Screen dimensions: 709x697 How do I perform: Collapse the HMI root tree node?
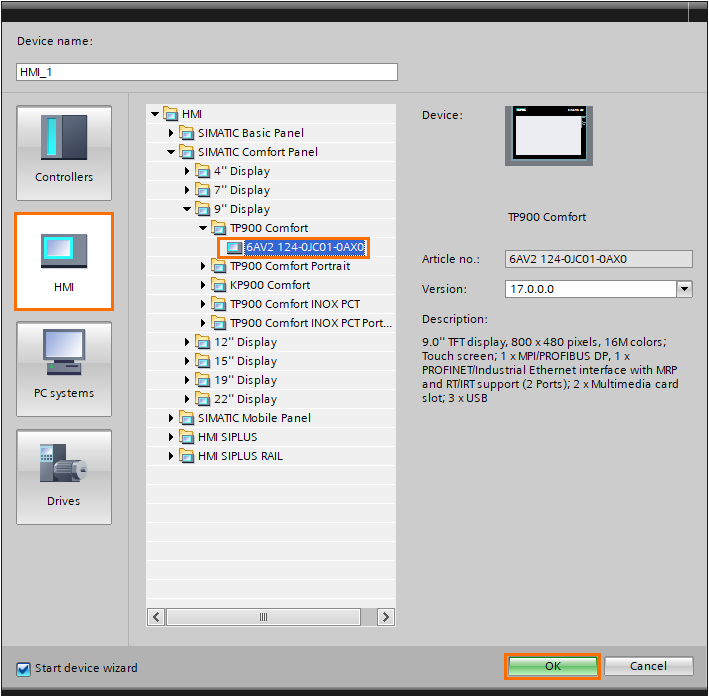point(155,114)
